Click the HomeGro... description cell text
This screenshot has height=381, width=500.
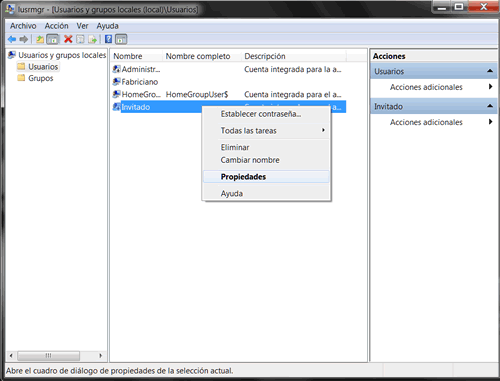(x=293, y=95)
